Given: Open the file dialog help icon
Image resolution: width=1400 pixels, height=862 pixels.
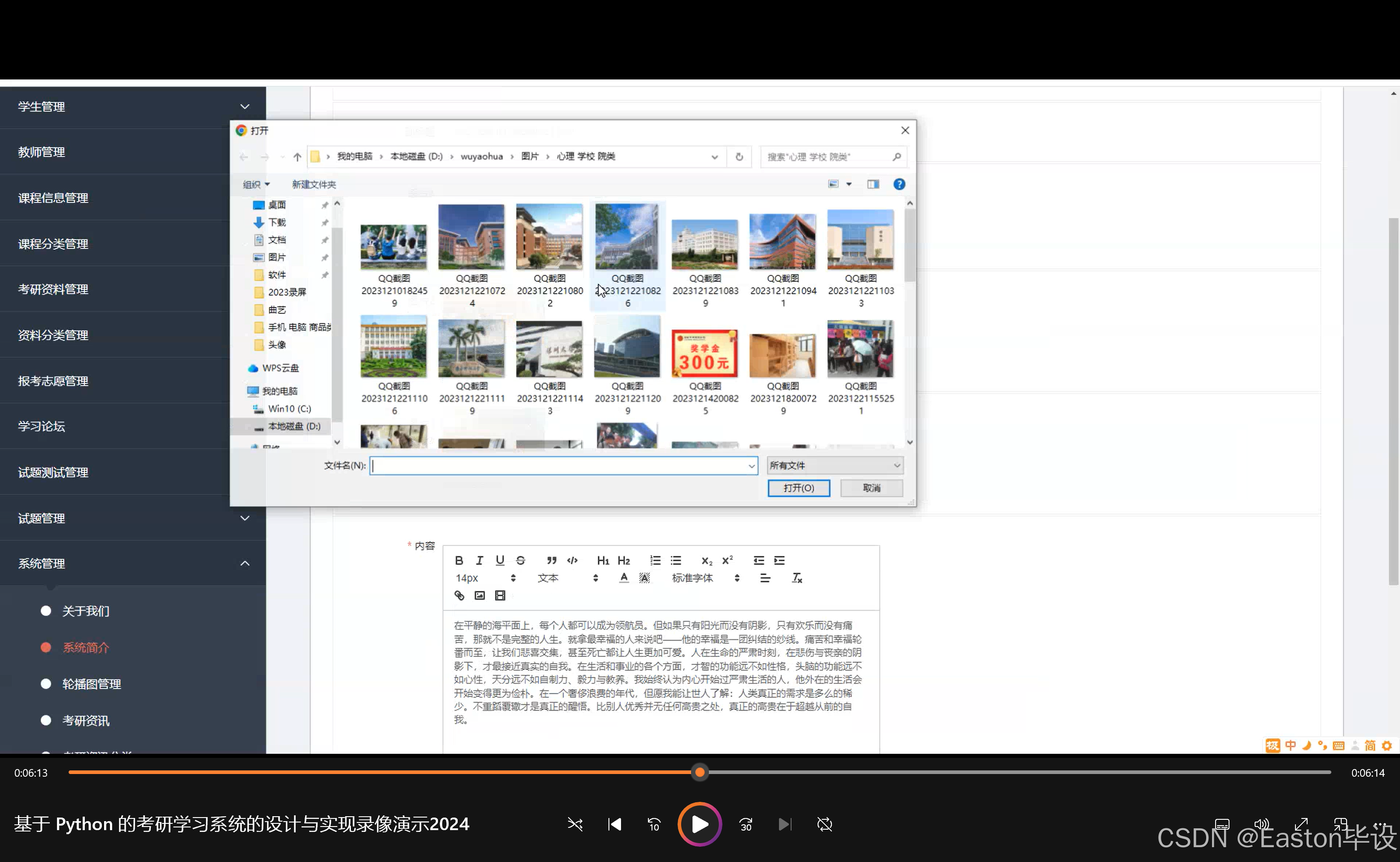Looking at the screenshot, I should (899, 184).
